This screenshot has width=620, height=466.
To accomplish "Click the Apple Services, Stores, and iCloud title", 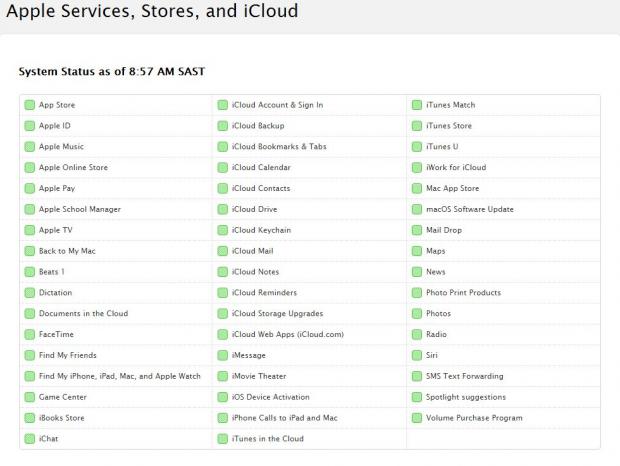I will pos(152,13).
